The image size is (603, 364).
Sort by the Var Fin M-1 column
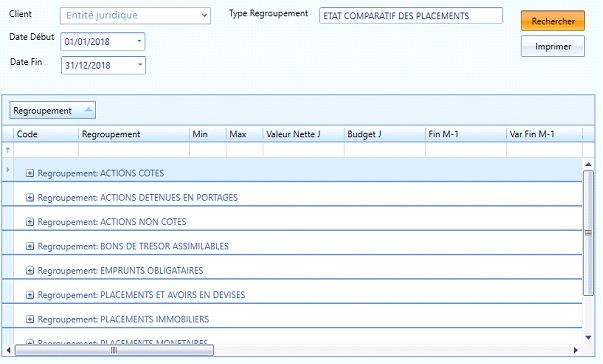545,134
